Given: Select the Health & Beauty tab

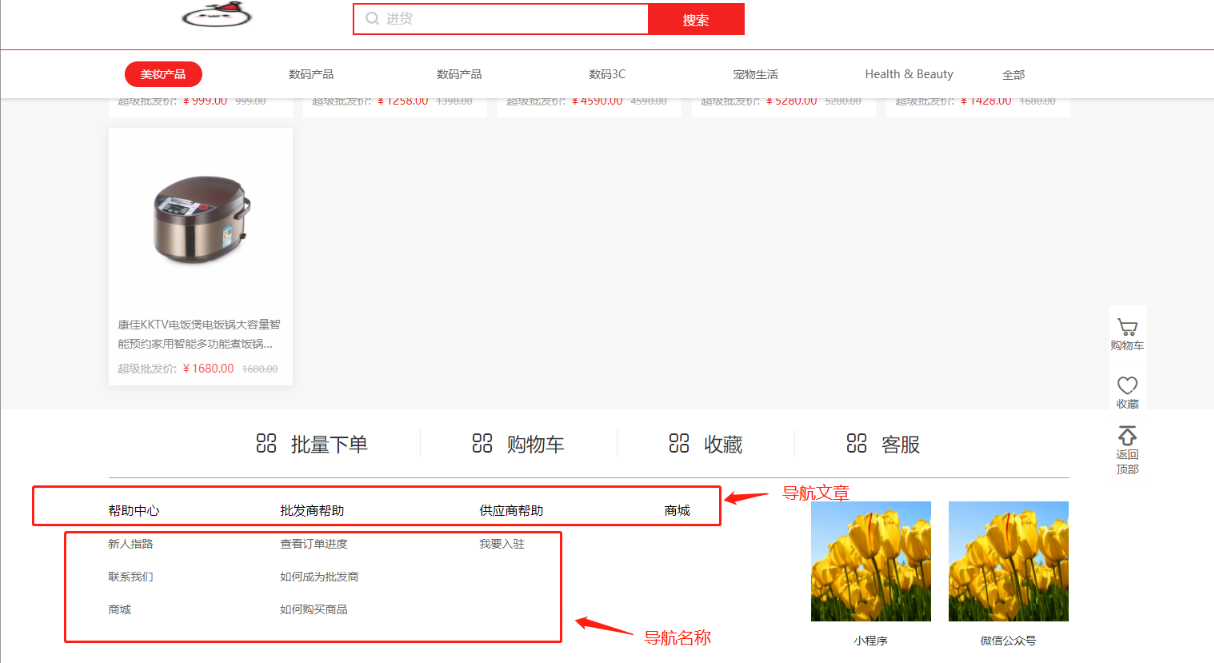Looking at the screenshot, I should pyautogui.click(x=908, y=75).
